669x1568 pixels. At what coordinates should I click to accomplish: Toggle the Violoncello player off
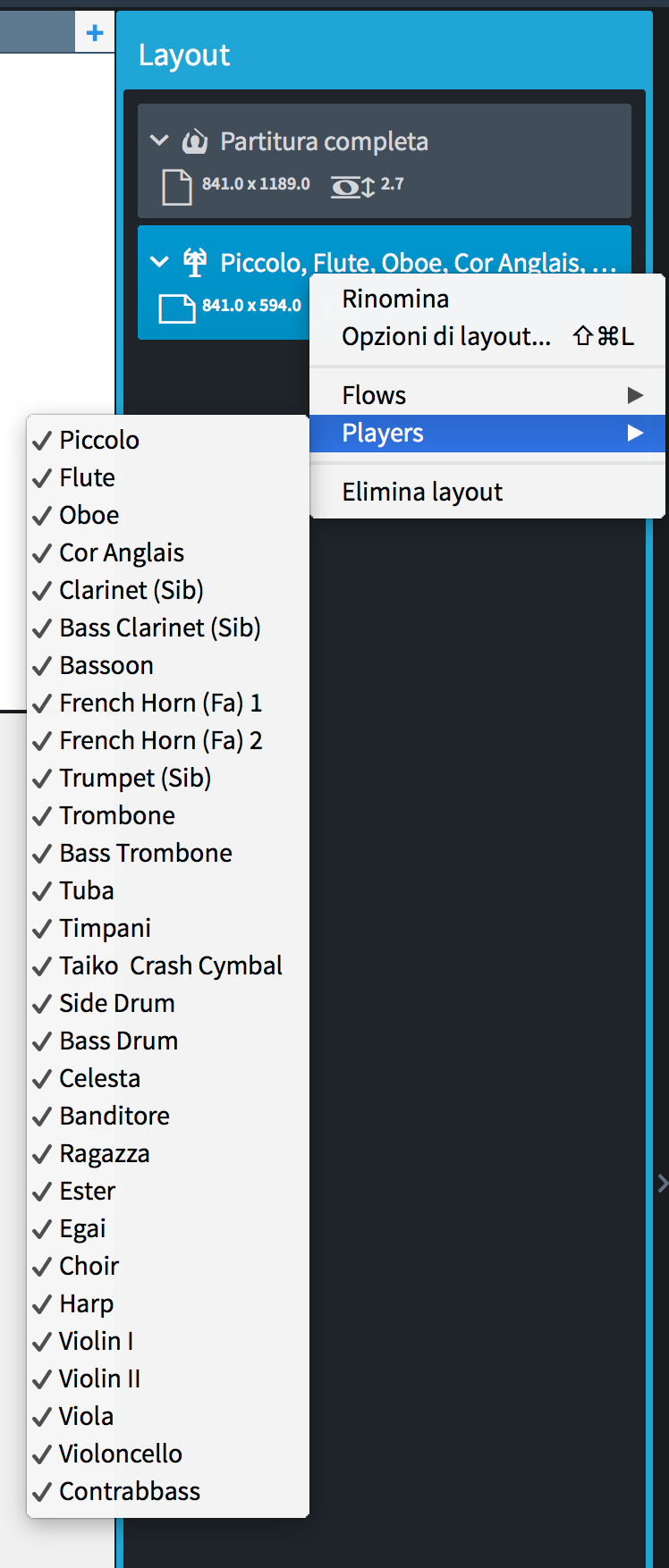pos(121,1454)
